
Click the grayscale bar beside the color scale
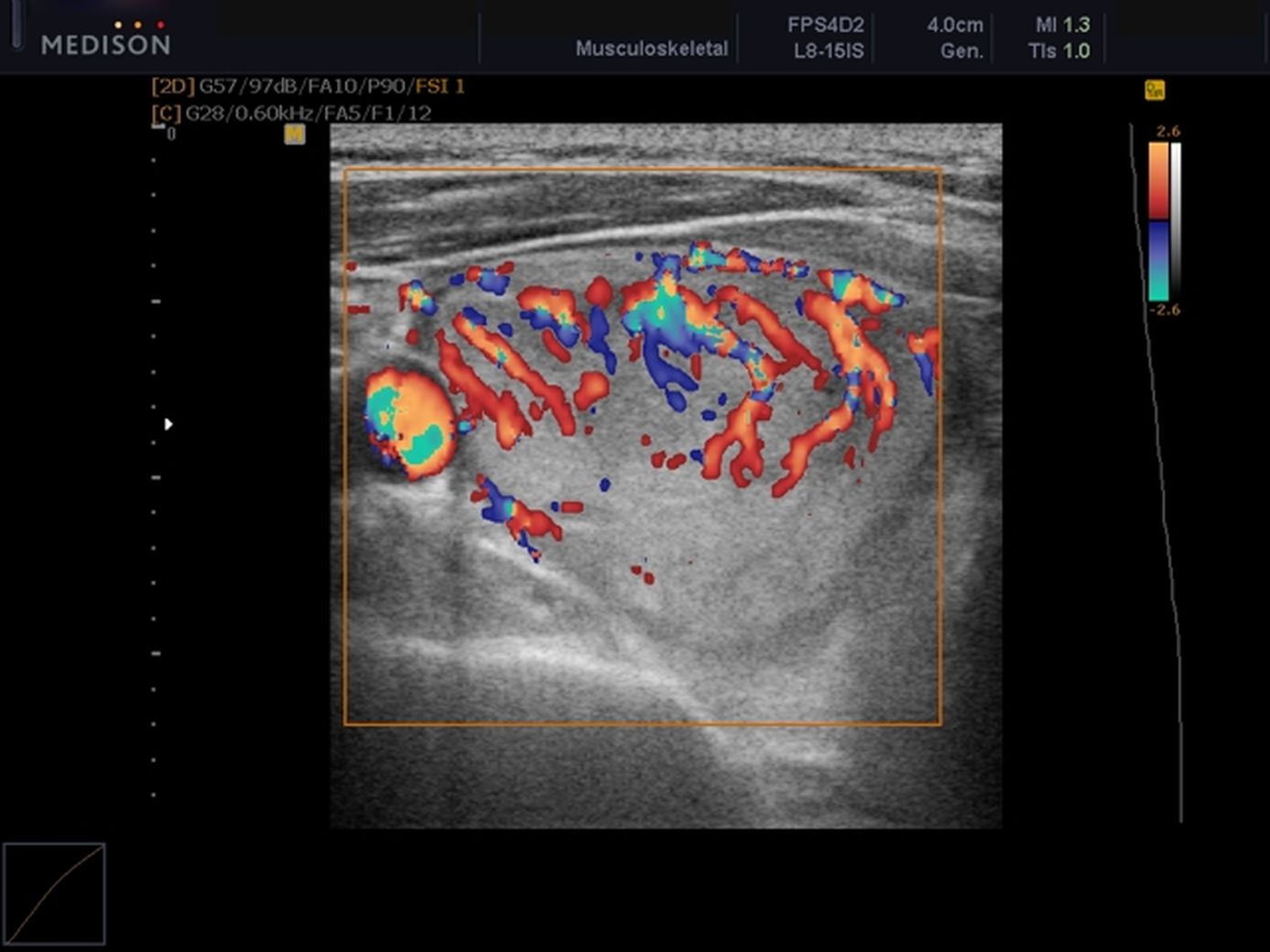click(1176, 220)
